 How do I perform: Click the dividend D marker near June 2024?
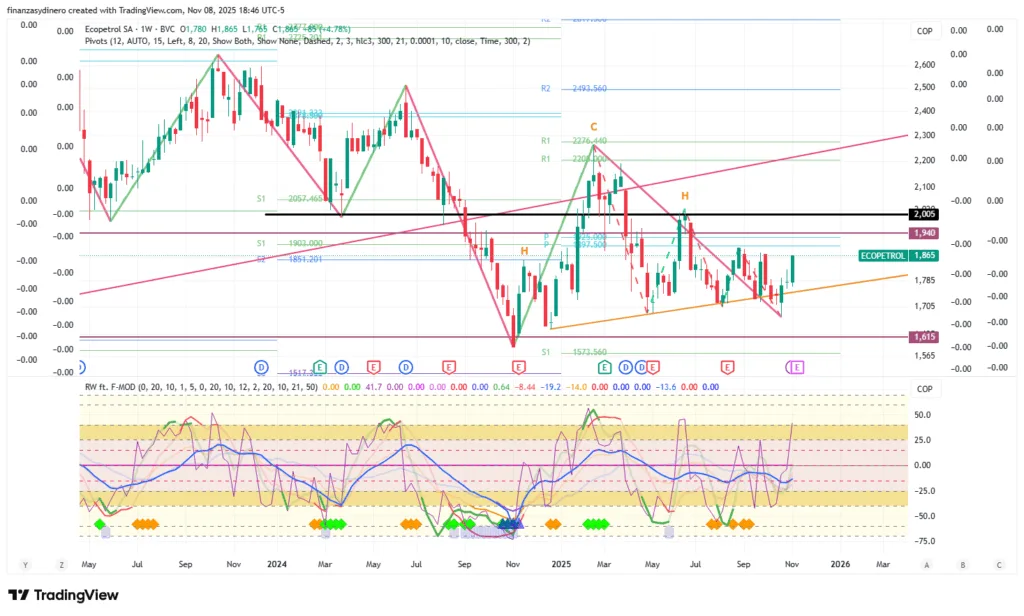click(406, 367)
